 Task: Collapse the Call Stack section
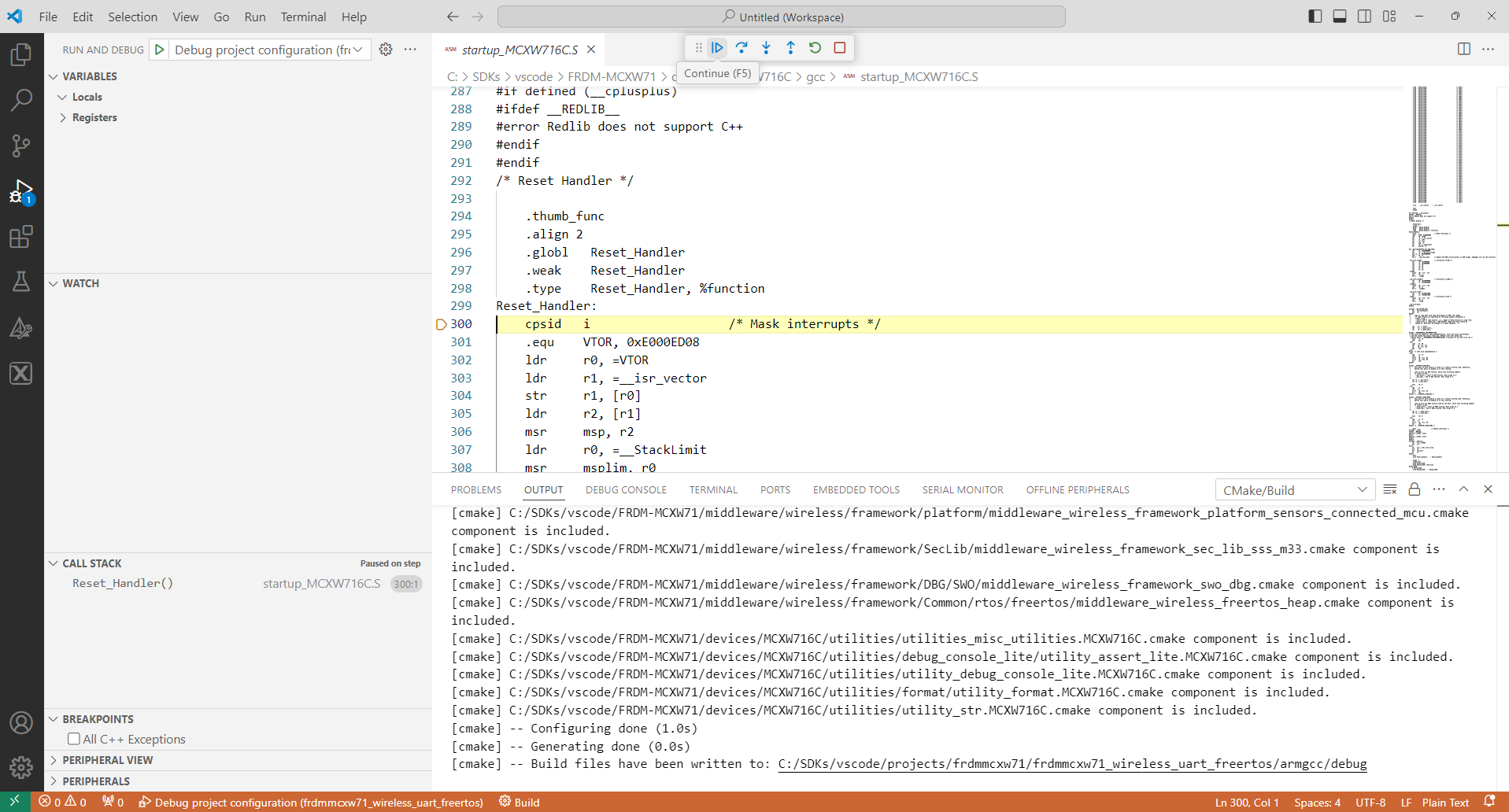54,563
